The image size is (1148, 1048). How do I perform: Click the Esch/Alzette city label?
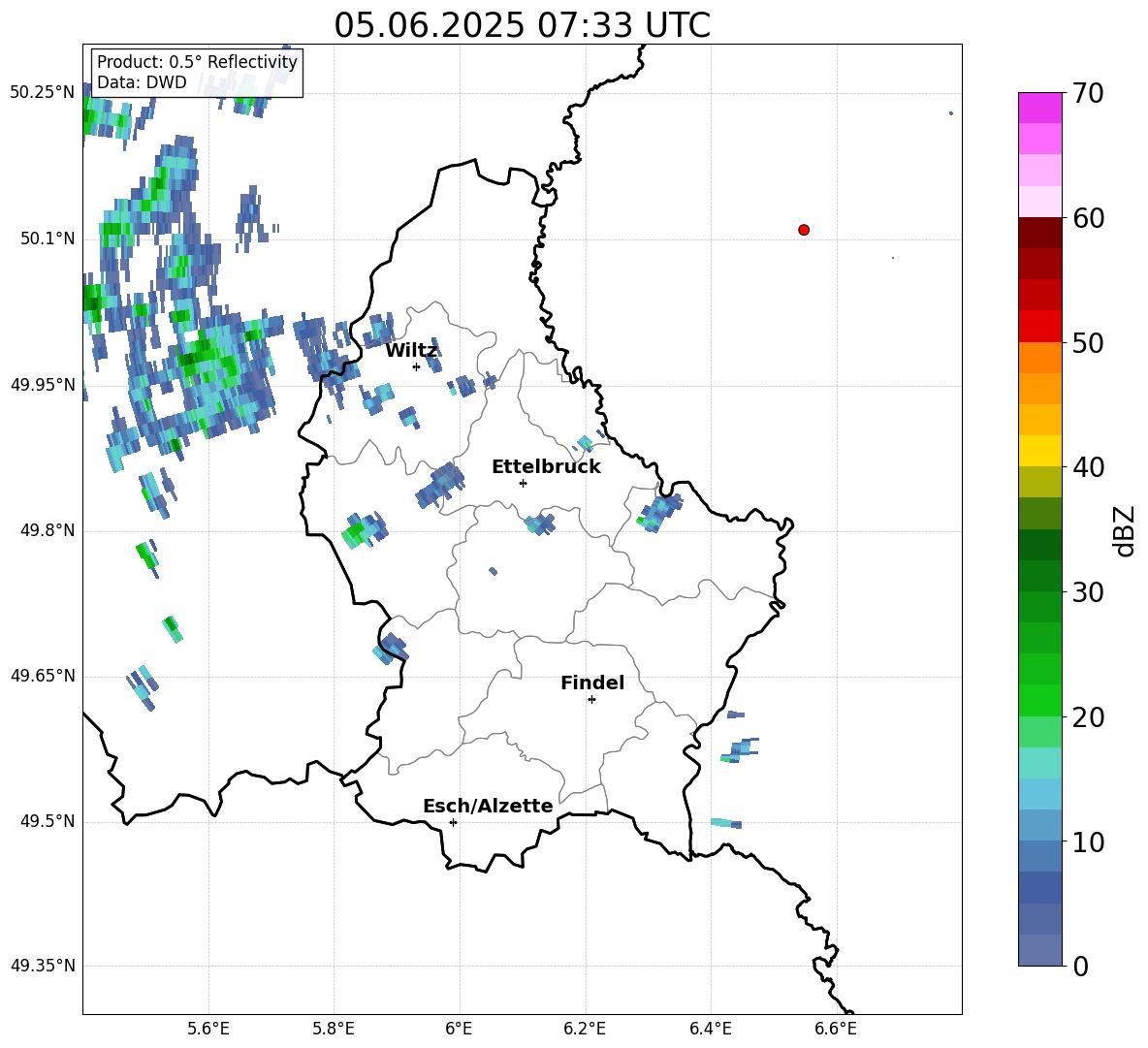pyautogui.click(x=488, y=806)
